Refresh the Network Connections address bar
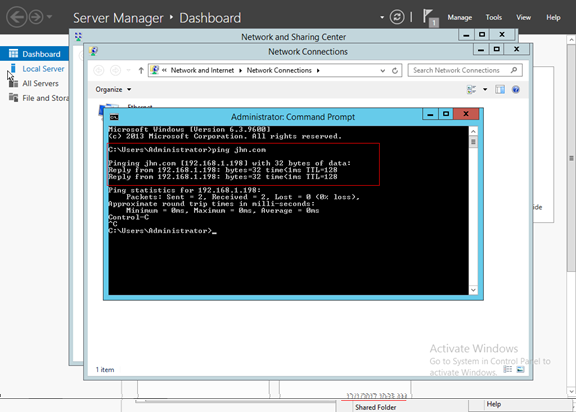The width and height of the screenshot is (580, 412). 395,71
